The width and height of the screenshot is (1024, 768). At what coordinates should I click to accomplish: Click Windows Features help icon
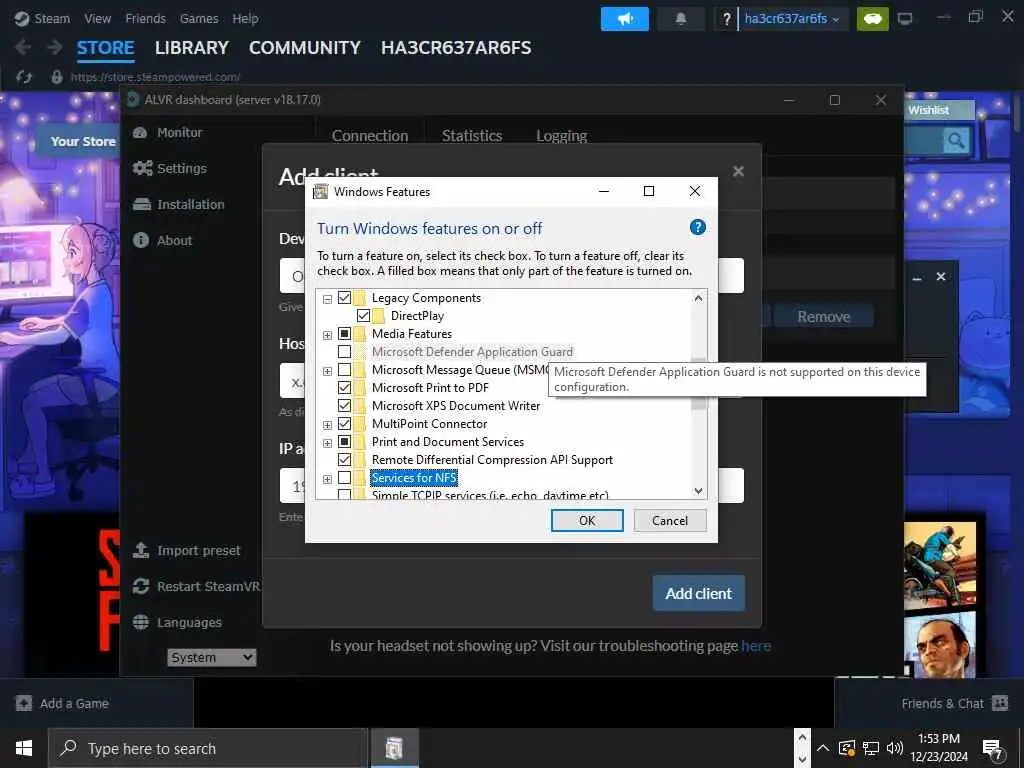pos(697,227)
